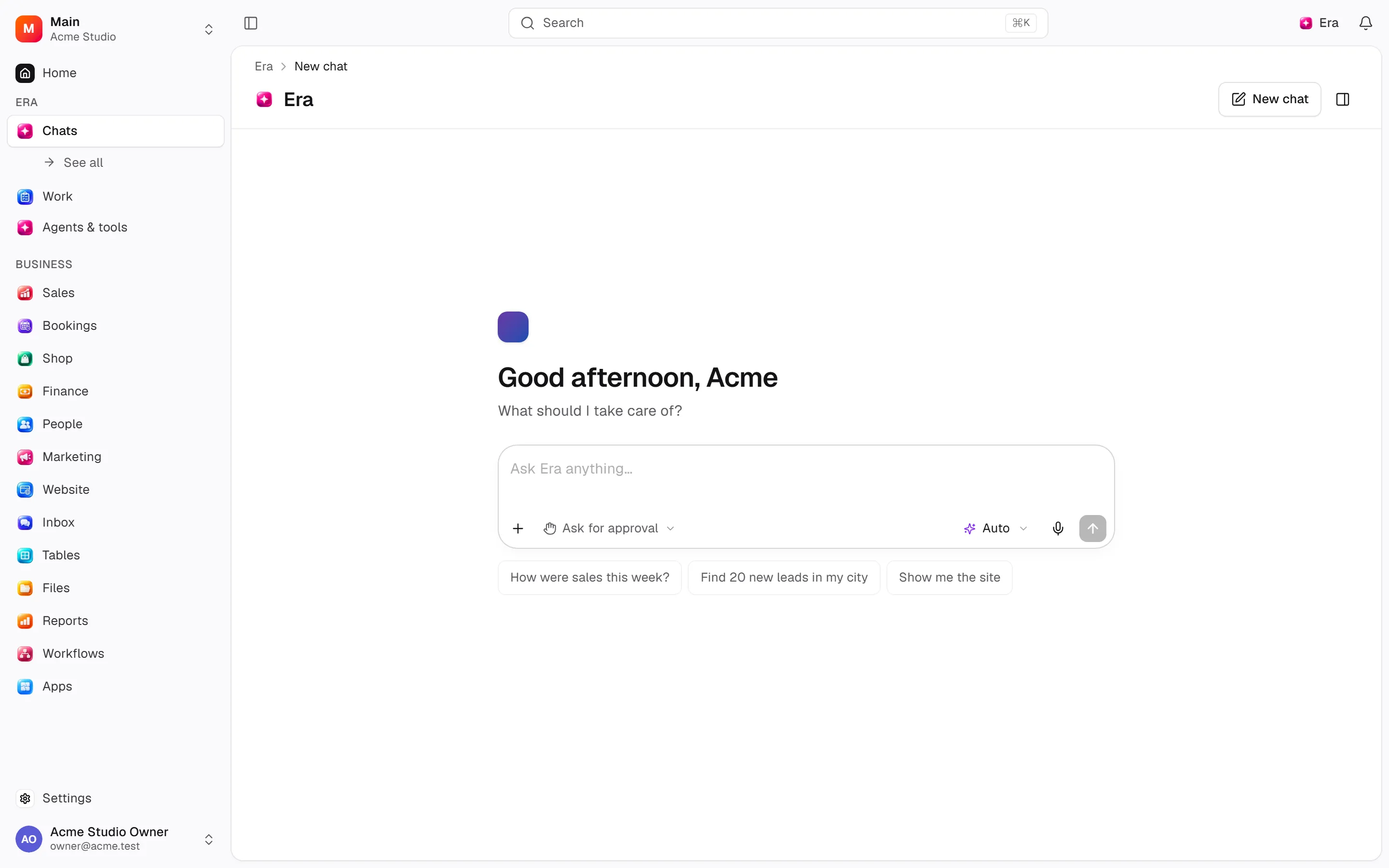
Task: Open the Ask for approval dropdown
Action: [609, 528]
